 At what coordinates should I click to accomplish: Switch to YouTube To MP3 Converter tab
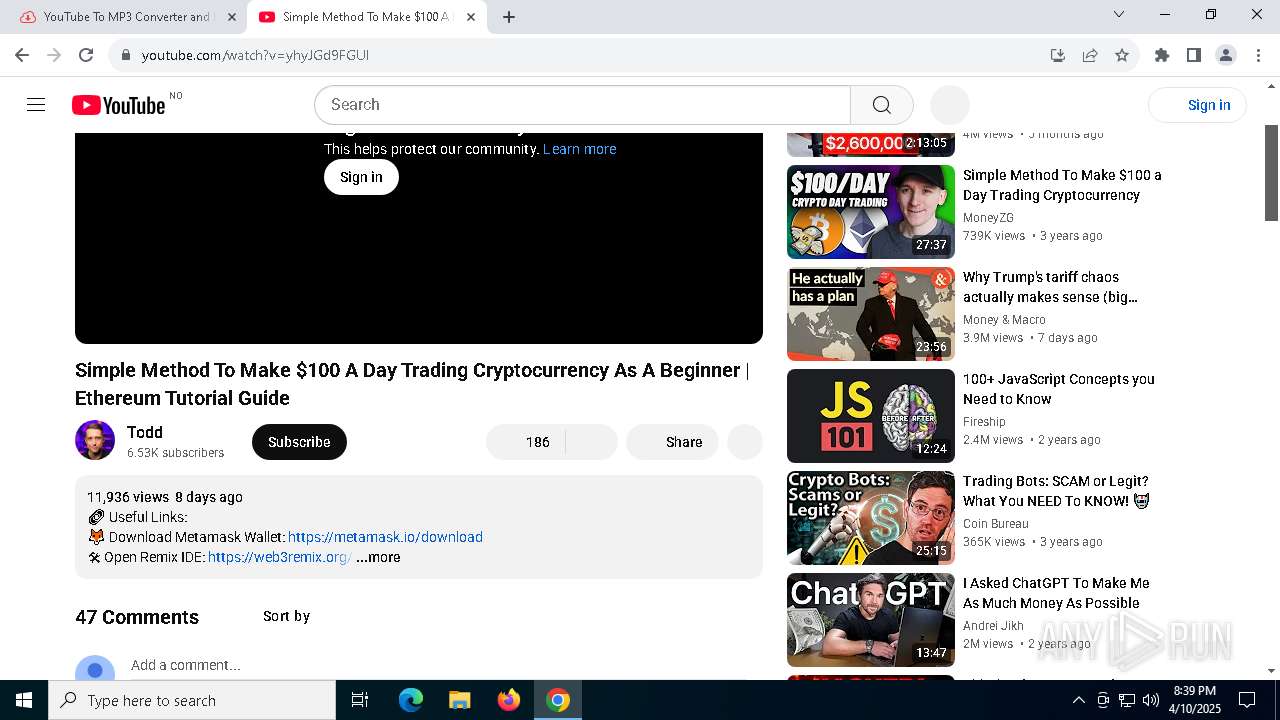(126, 17)
